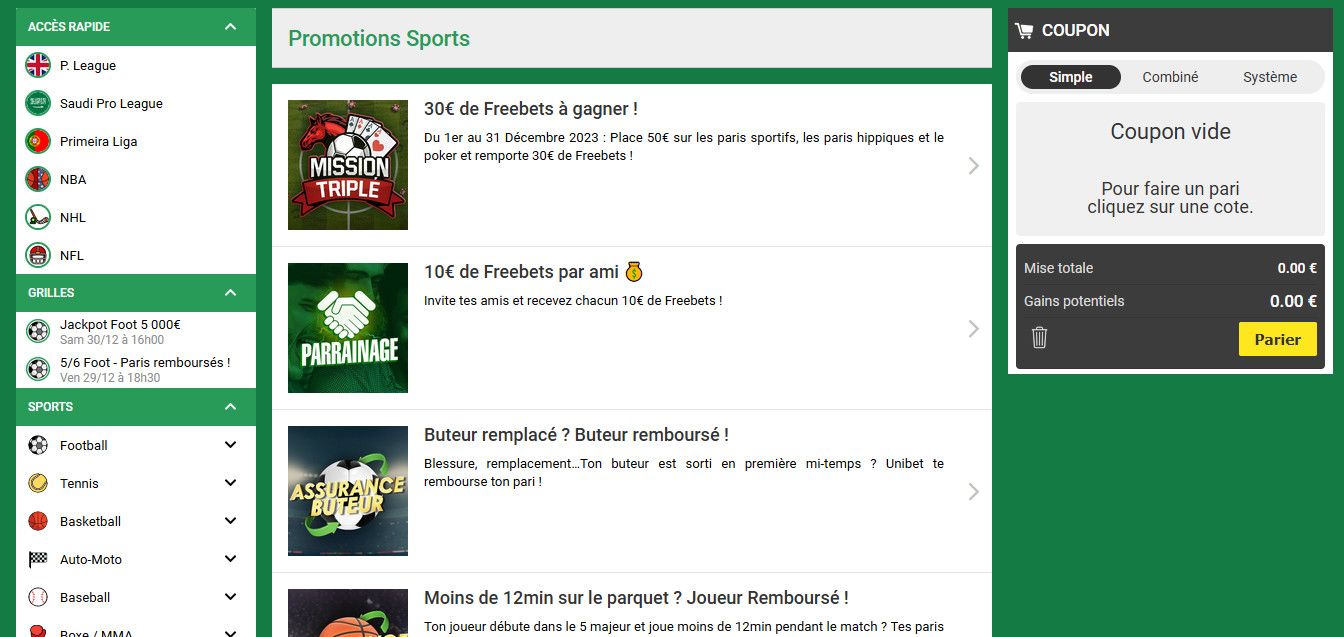
Task: Switch coupon to Combiné mode
Action: pyautogui.click(x=1170, y=77)
